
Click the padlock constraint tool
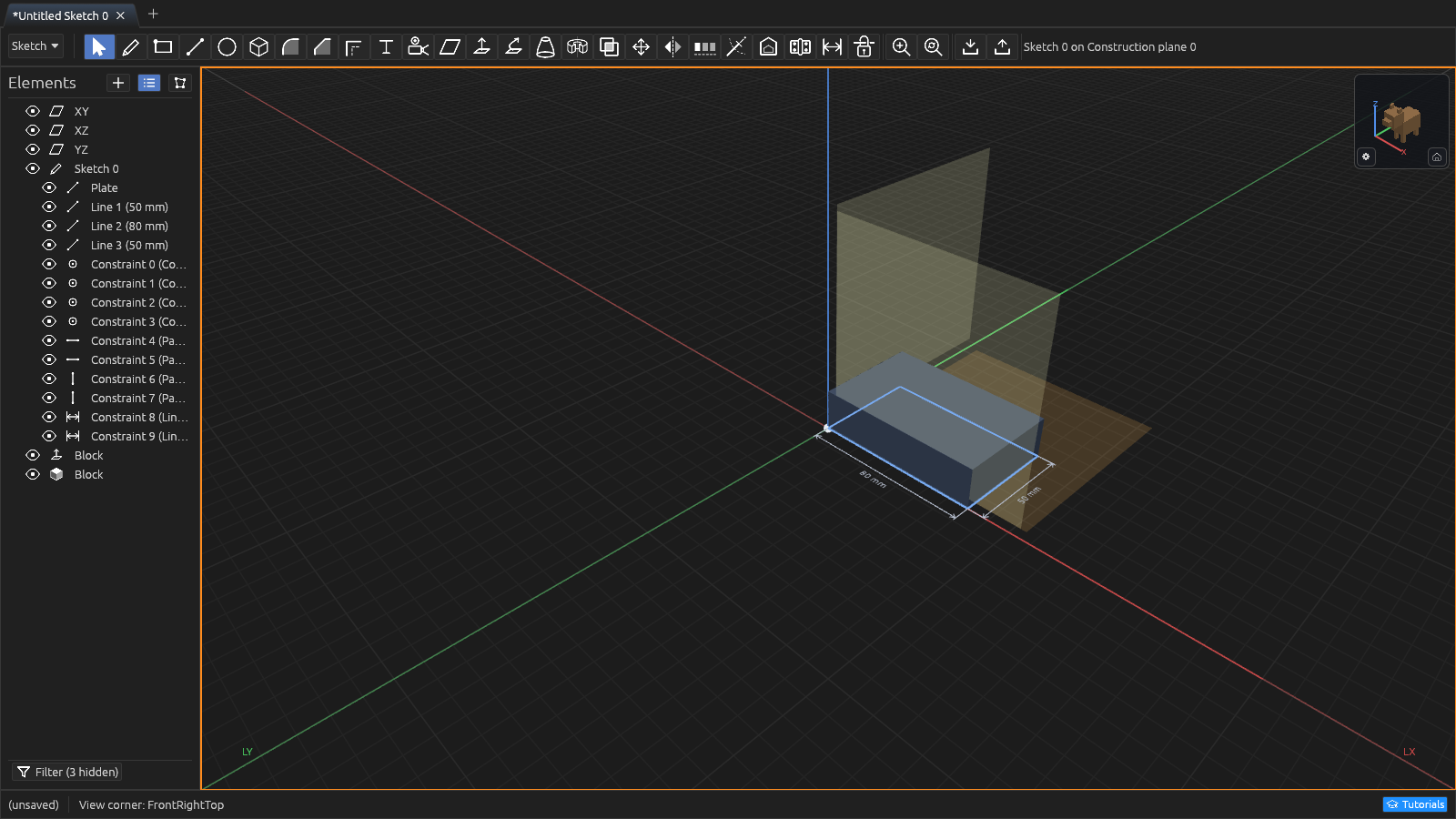tap(864, 46)
